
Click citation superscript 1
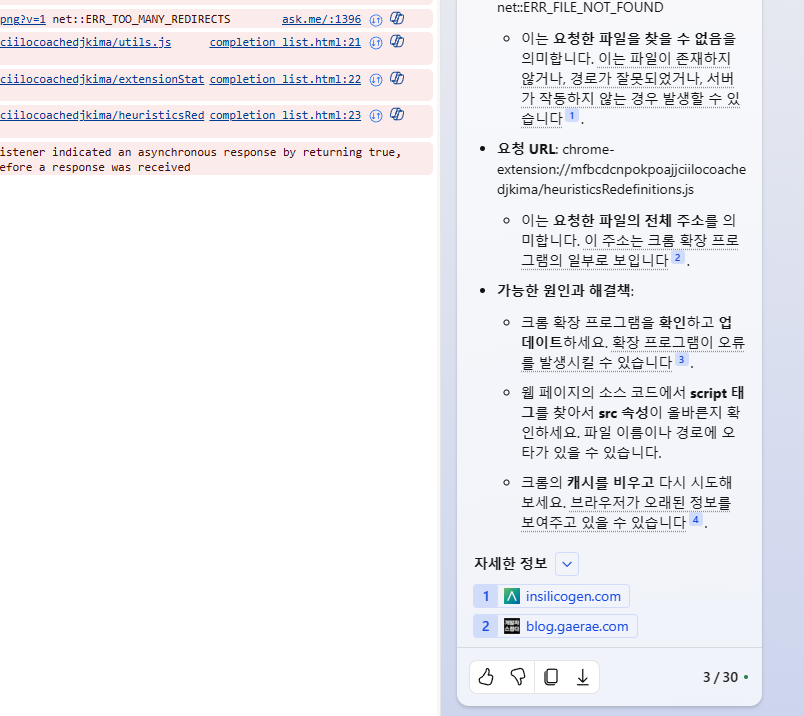(572, 115)
